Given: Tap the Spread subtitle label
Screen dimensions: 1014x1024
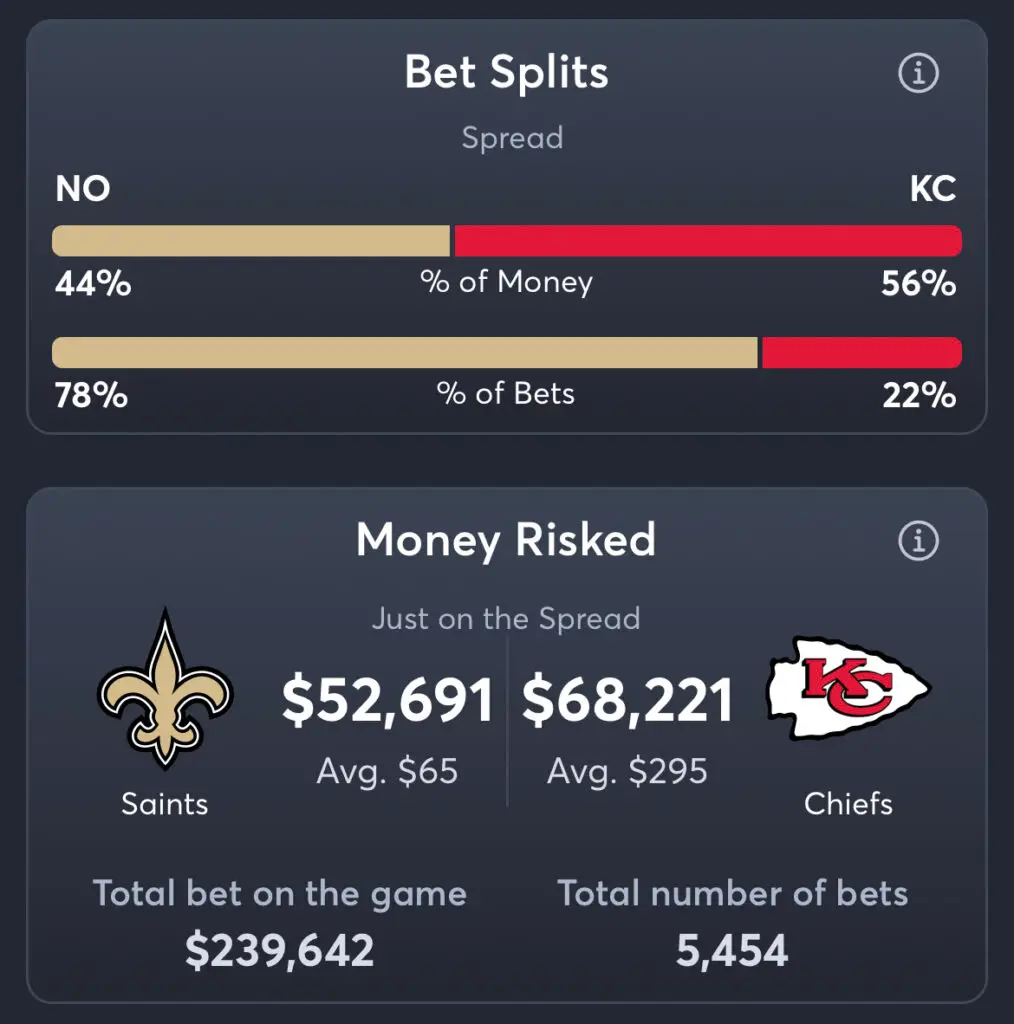Looking at the screenshot, I should pyautogui.click(x=512, y=138).
